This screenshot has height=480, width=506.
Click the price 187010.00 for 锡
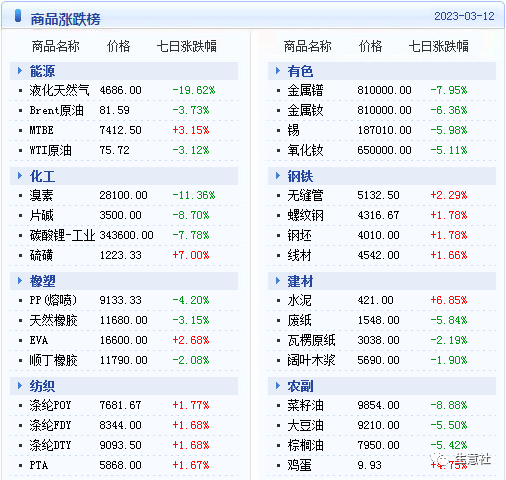pos(384,130)
